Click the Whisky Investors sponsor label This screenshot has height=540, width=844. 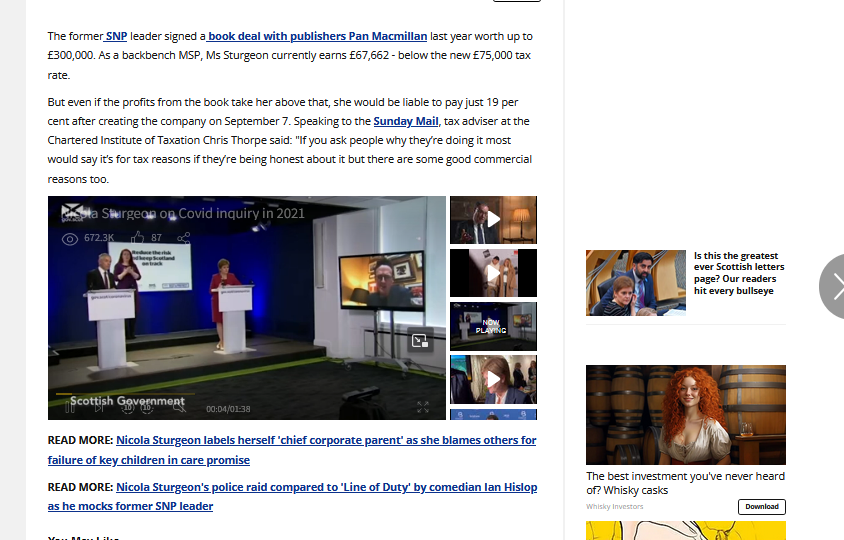(615, 507)
